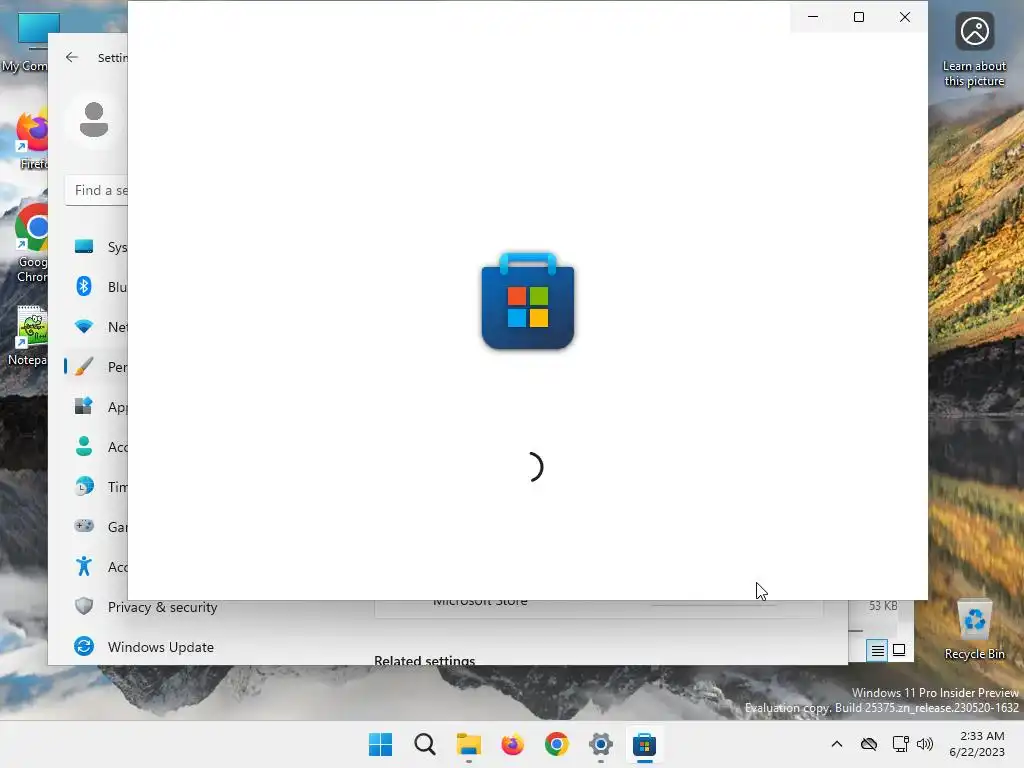Open network status tray icon

901,744
